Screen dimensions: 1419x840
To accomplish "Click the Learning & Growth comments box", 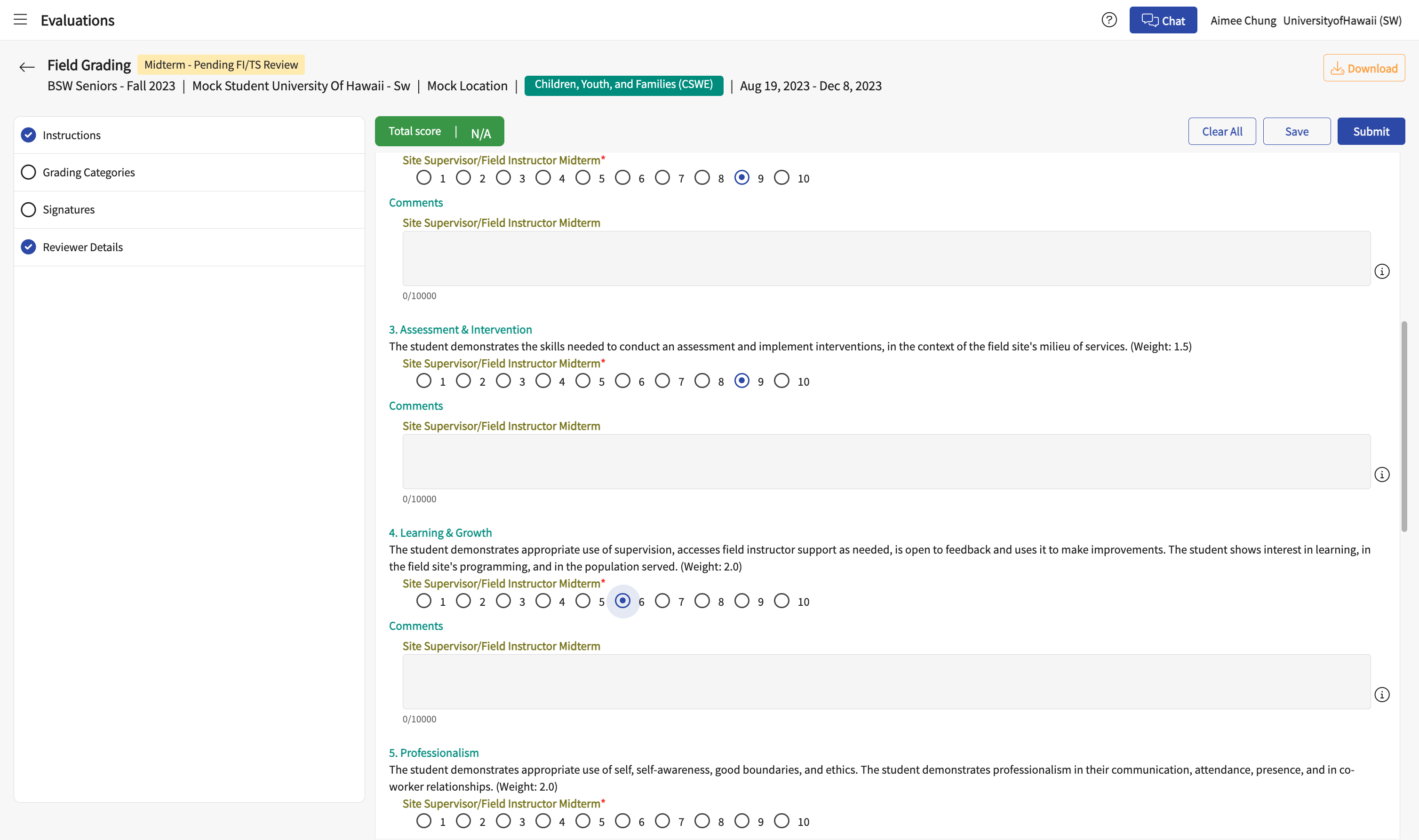I will click(x=886, y=682).
